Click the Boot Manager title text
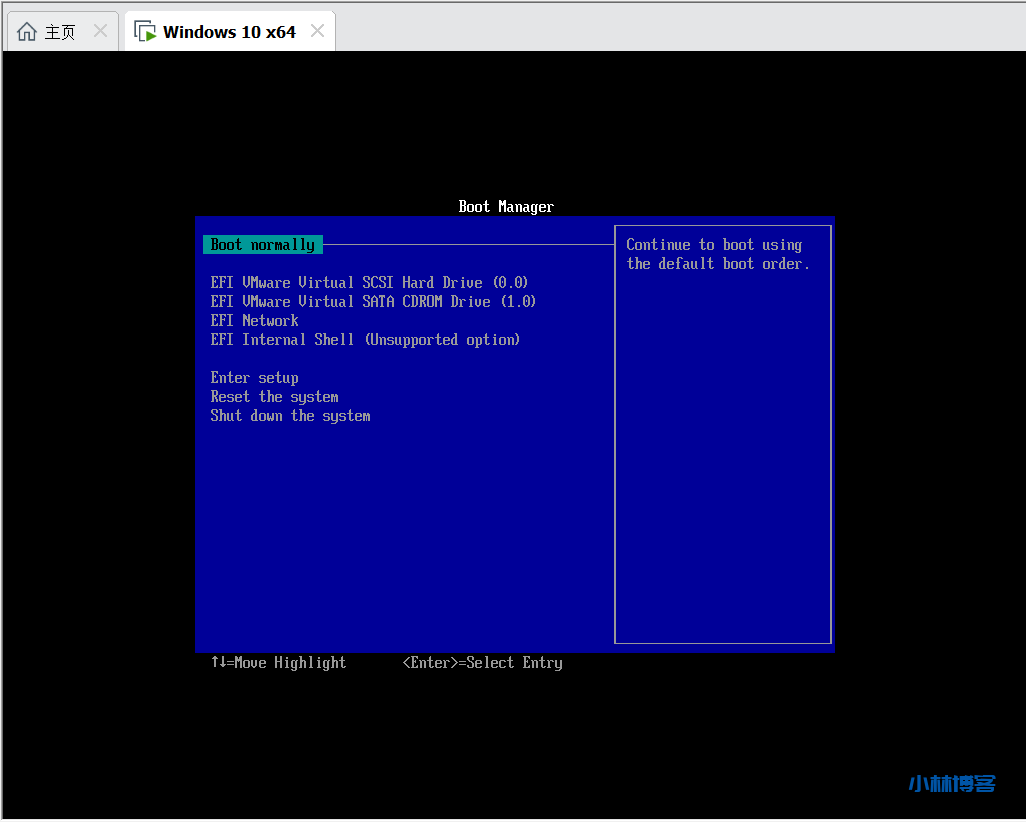Image resolution: width=1026 pixels, height=822 pixels. click(x=506, y=207)
